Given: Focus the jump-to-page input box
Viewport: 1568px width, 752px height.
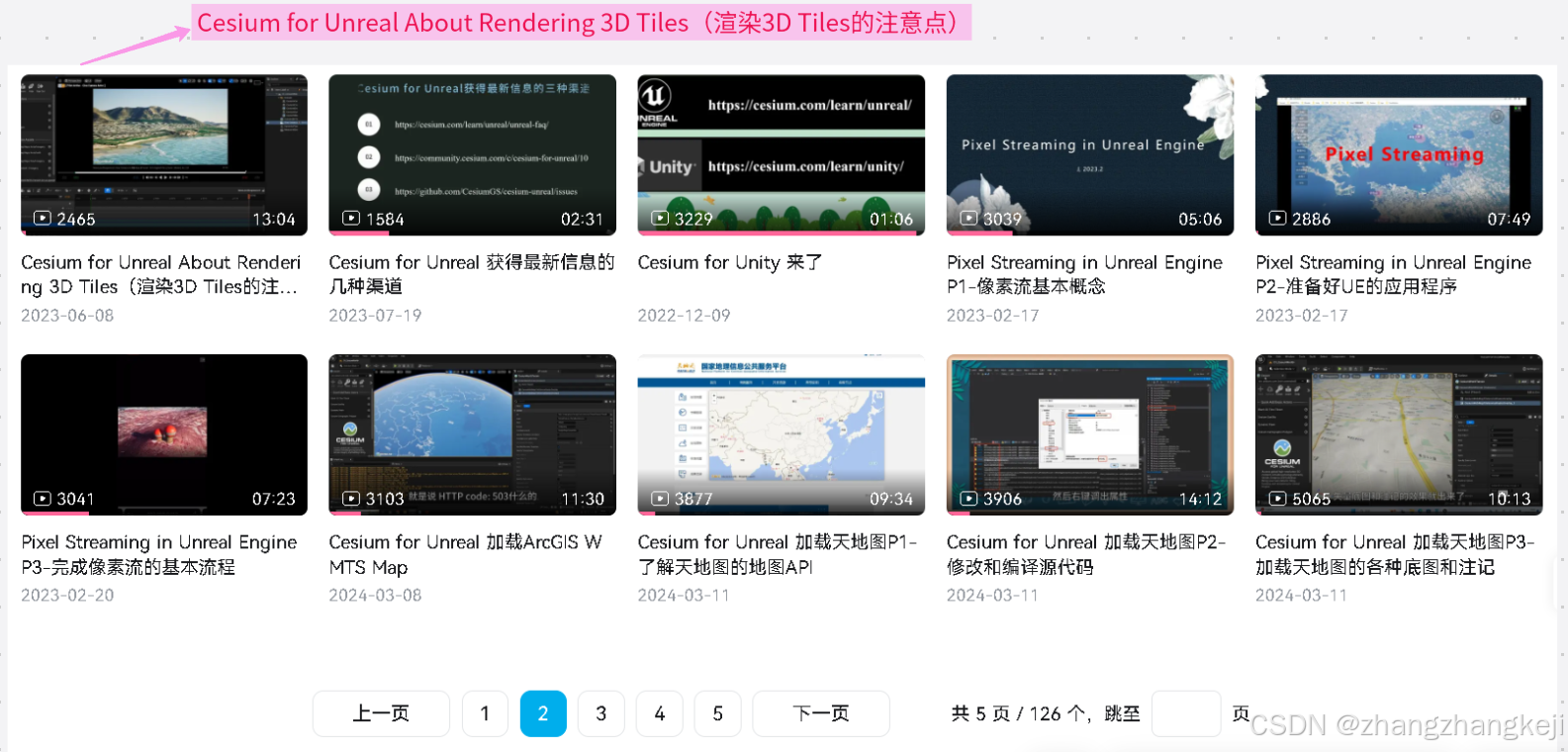Looking at the screenshot, I should point(1186,713).
